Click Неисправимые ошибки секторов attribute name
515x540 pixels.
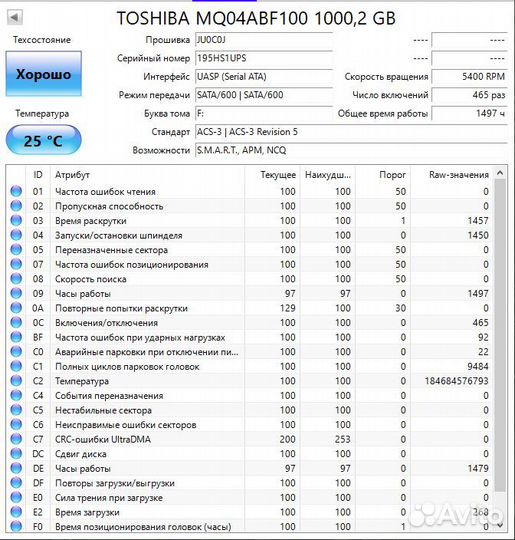[125, 425]
